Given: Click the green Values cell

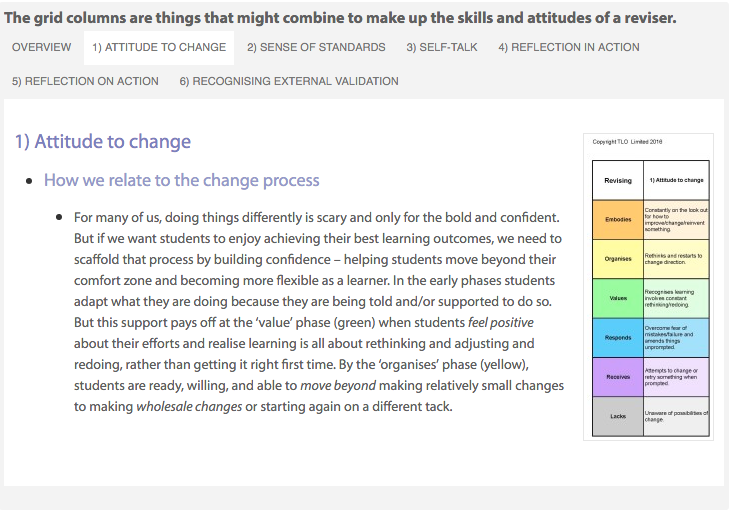Looking at the screenshot, I should [618, 298].
